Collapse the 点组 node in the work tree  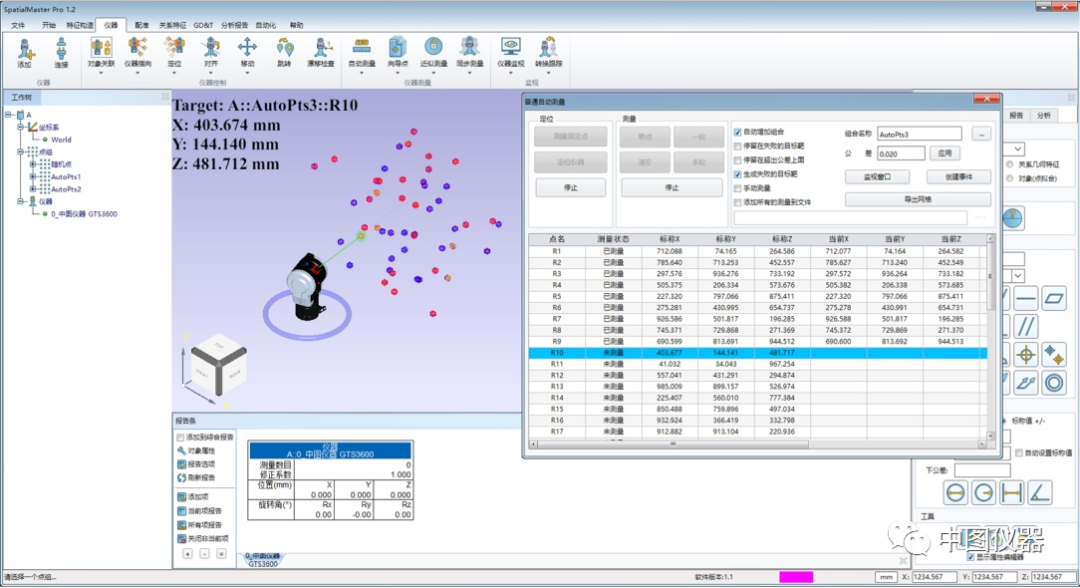(x=21, y=151)
